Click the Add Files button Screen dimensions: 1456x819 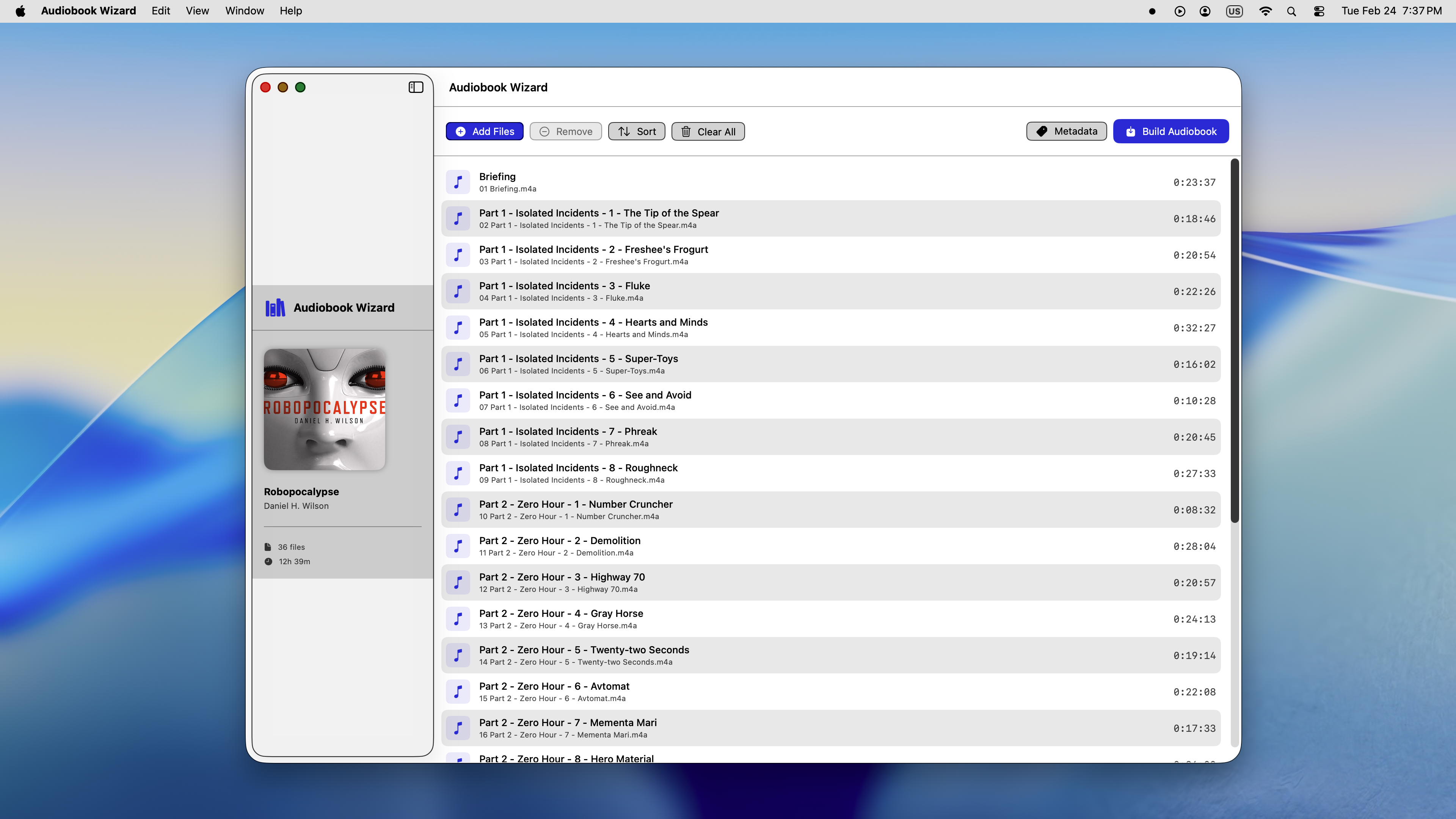485,131
